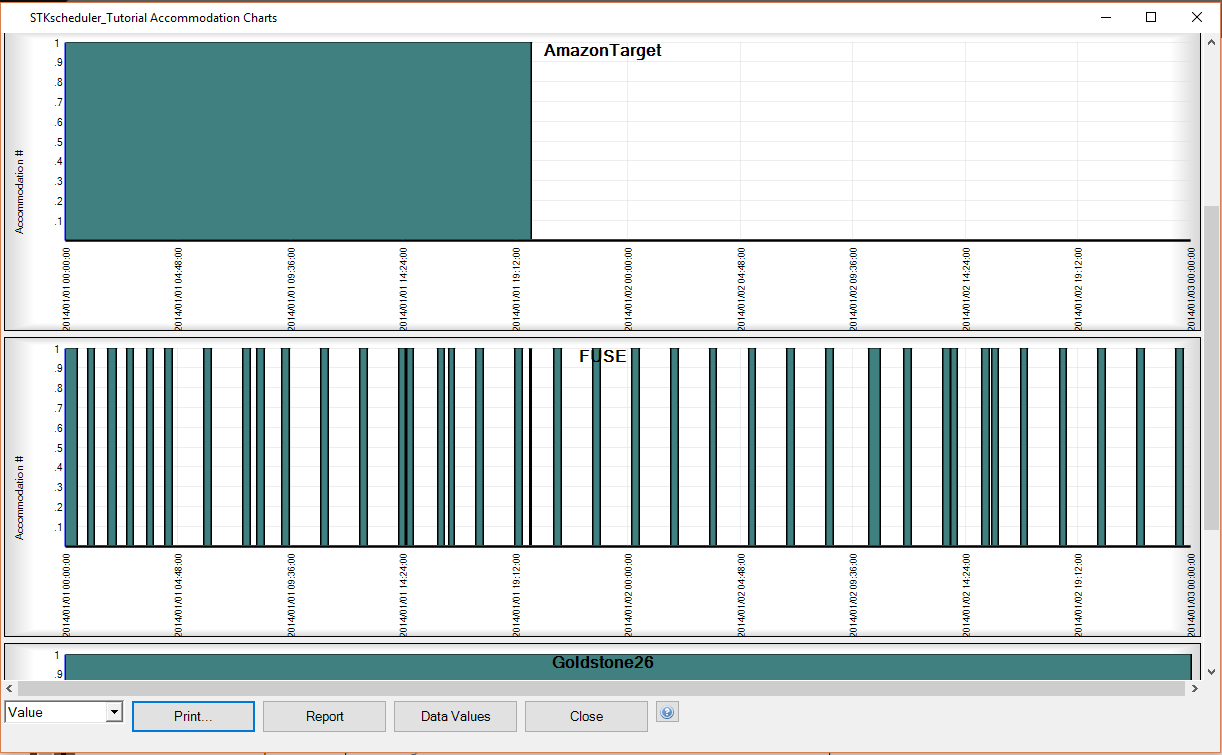Viewport: 1222px width, 755px height.
Task: Minimize the Accommodation Charts window
Action: click(1105, 17)
